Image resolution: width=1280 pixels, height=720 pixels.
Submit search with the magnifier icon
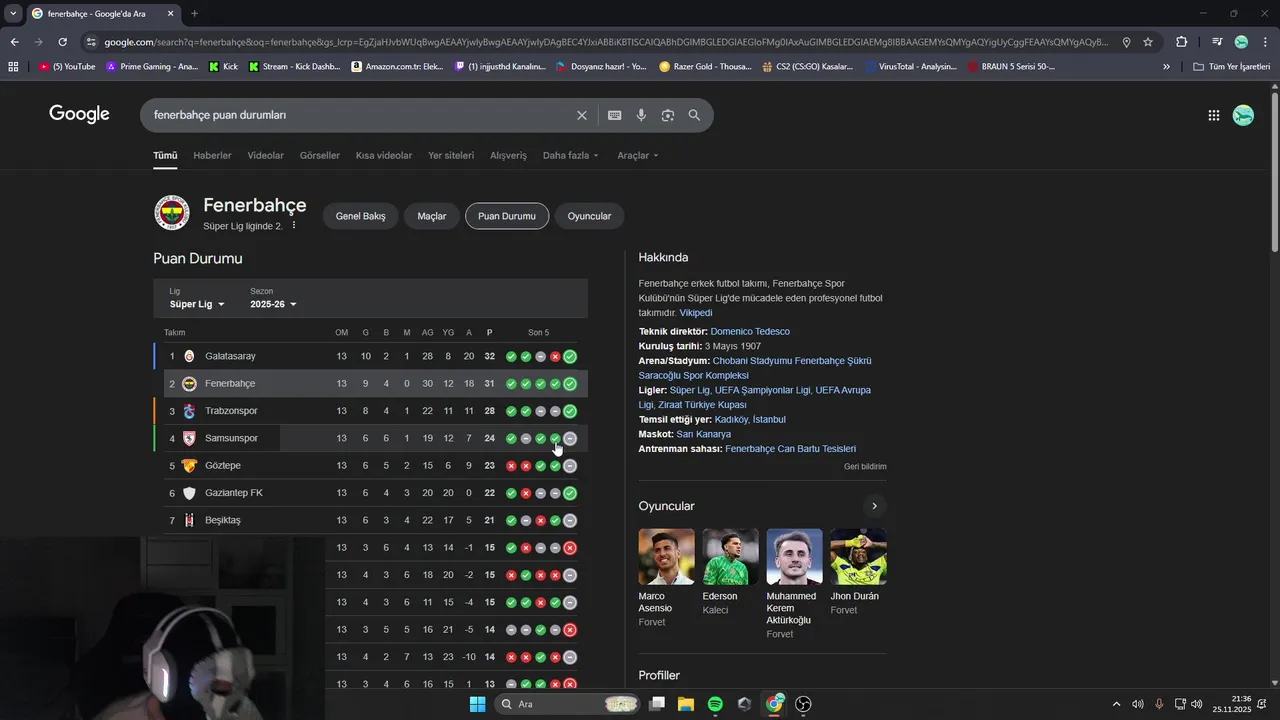click(x=694, y=115)
